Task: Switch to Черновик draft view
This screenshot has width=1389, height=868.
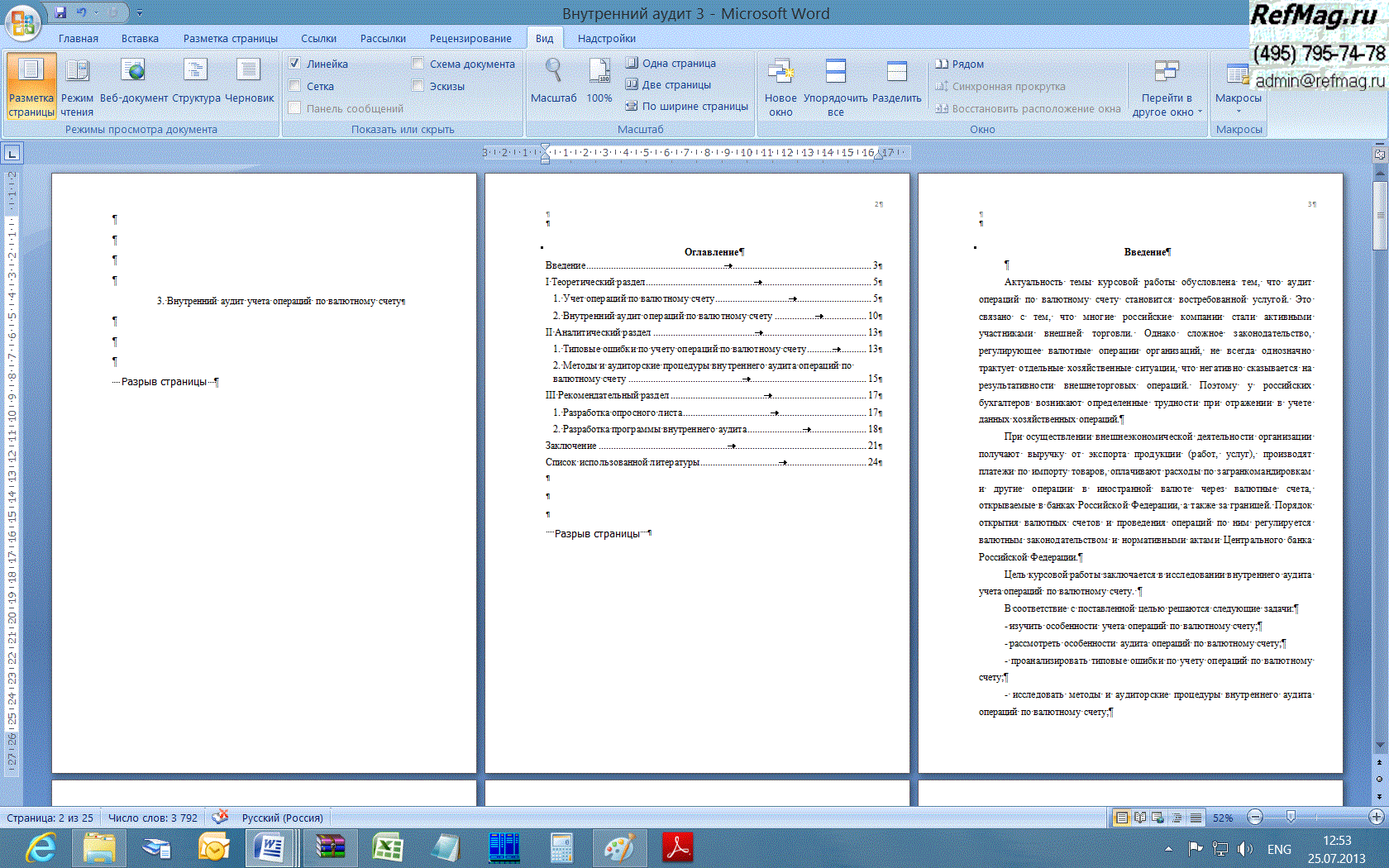Action: (249, 73)
